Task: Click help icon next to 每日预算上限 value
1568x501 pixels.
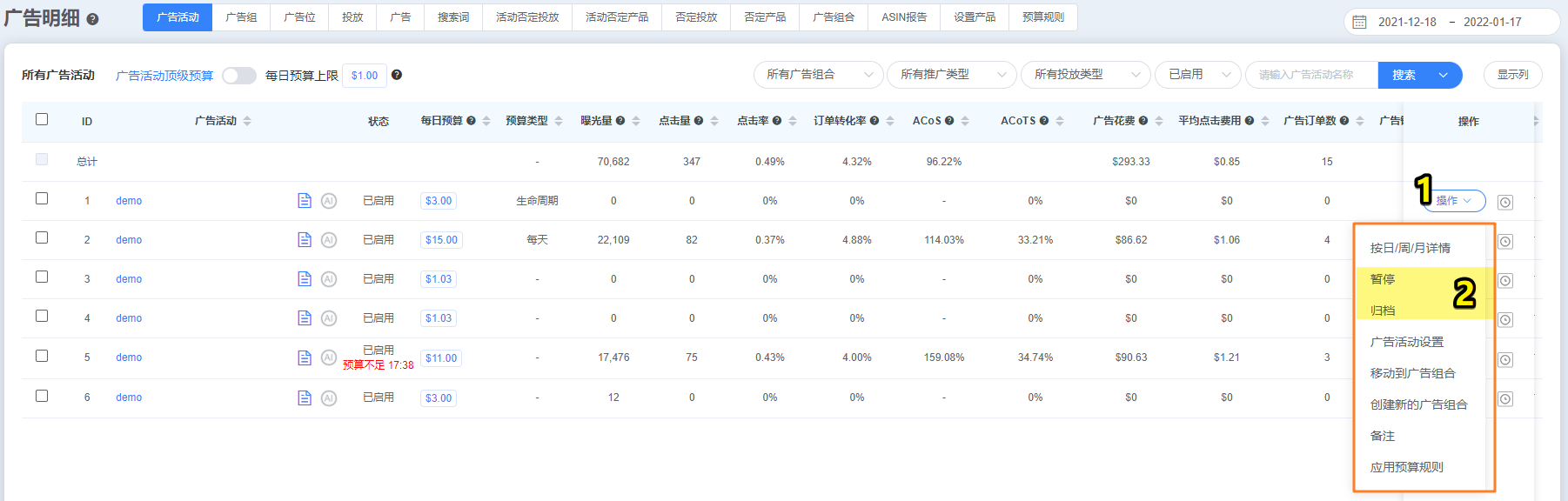Action: 397,75
